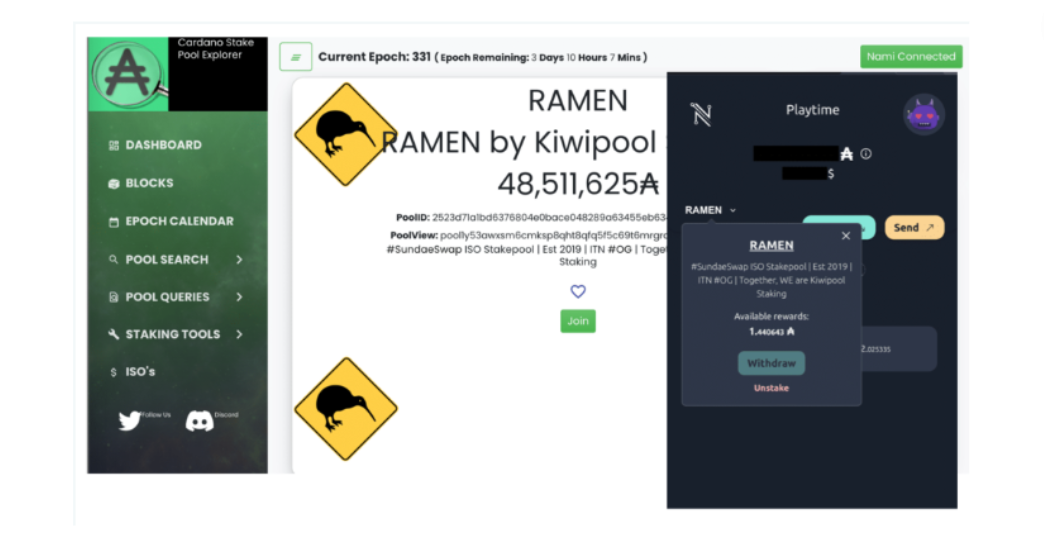
Task: Click the 1.440643 available rewards amount
Action: (x=771, y=331)
